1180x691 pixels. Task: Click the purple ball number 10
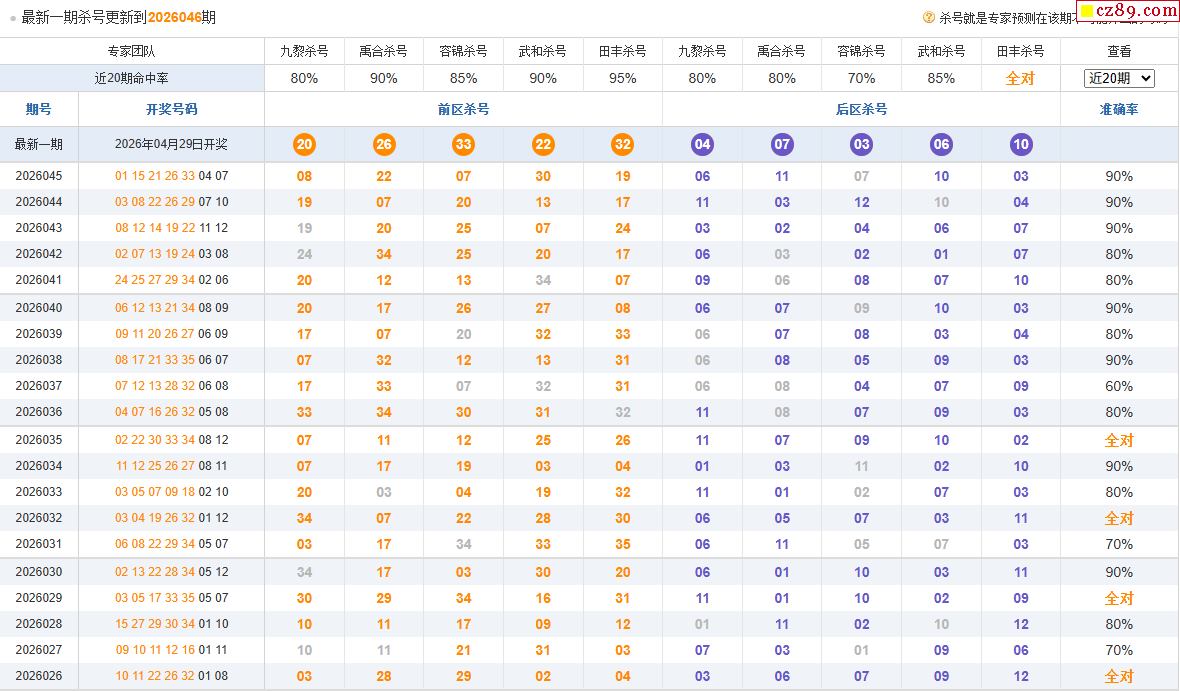[x=1020, y=144]
